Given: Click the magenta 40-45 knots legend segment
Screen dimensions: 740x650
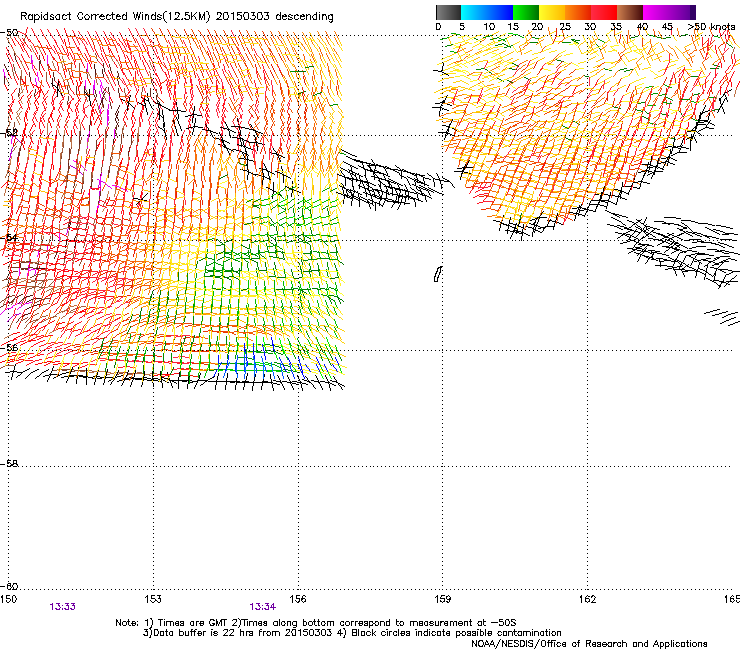Looking at the screenshot, I should pos(656,12).
